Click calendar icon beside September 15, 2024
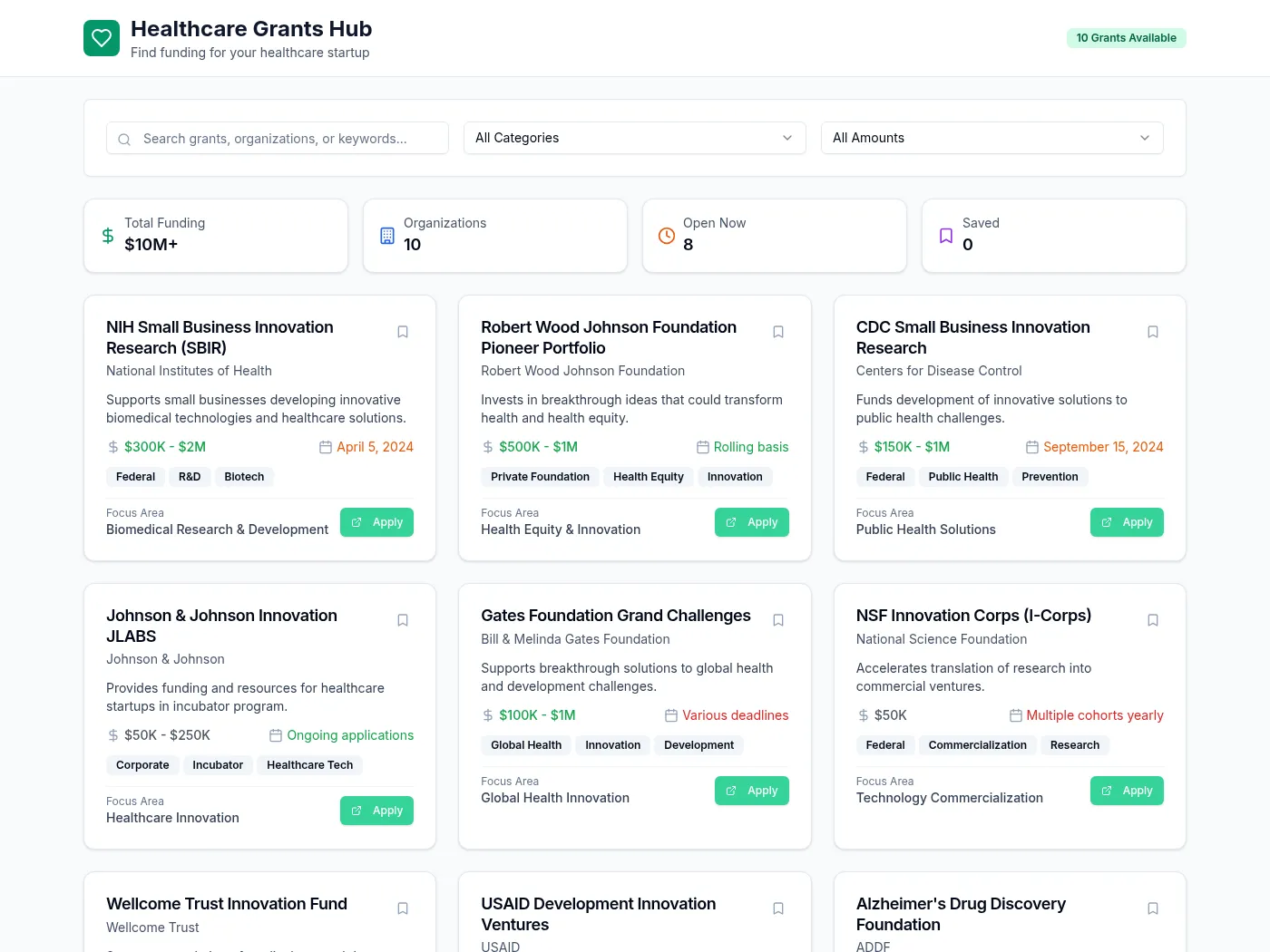This screenshot has height=952, width=1270. [x=1032, y=447]
